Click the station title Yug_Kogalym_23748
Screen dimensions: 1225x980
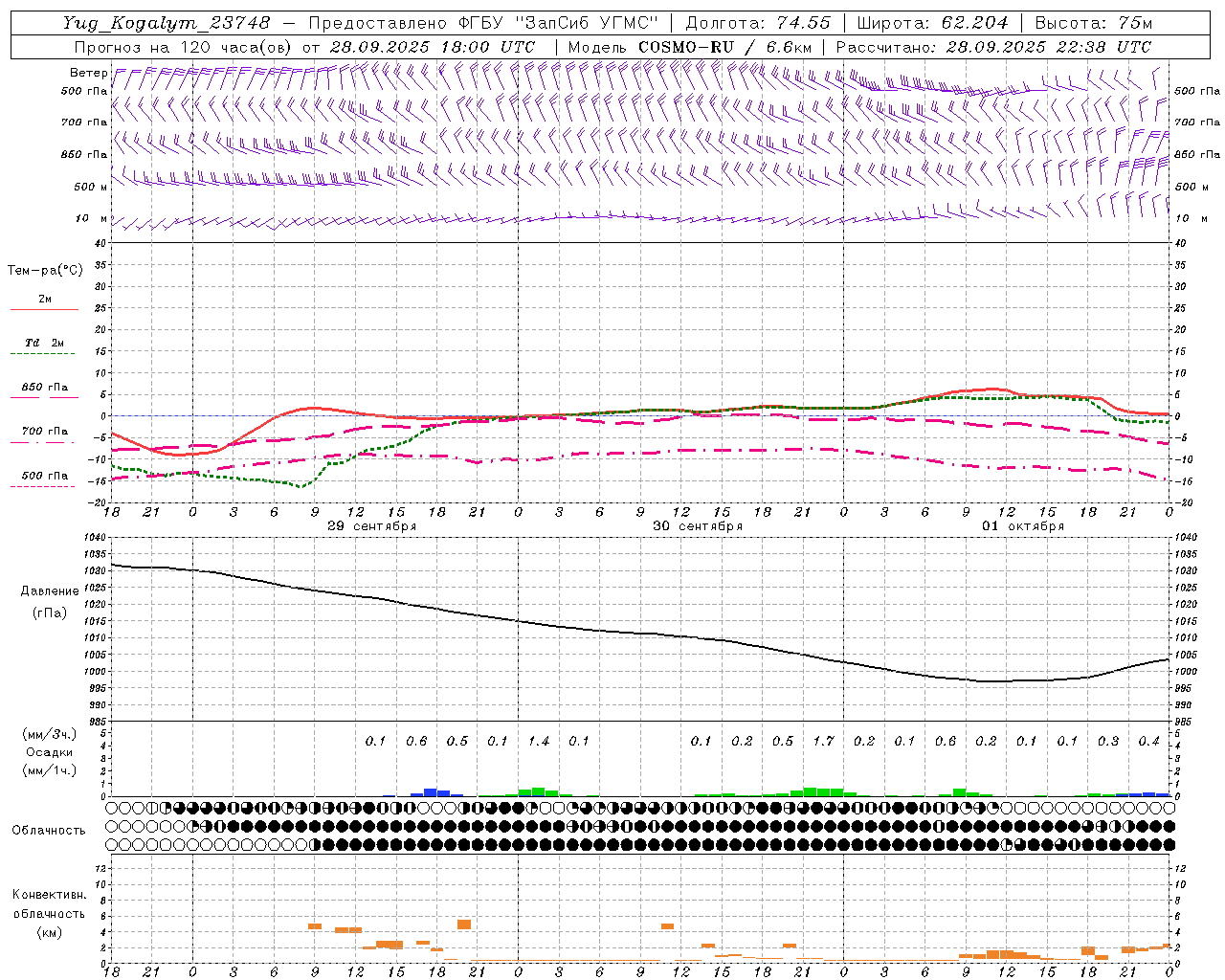167,23
